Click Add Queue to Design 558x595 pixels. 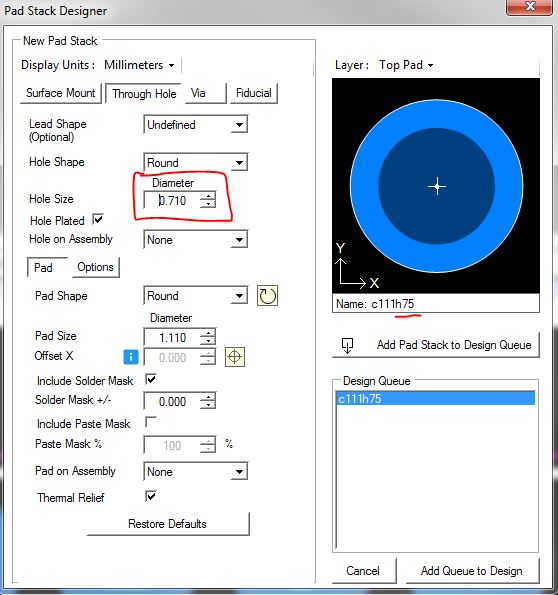472,570
